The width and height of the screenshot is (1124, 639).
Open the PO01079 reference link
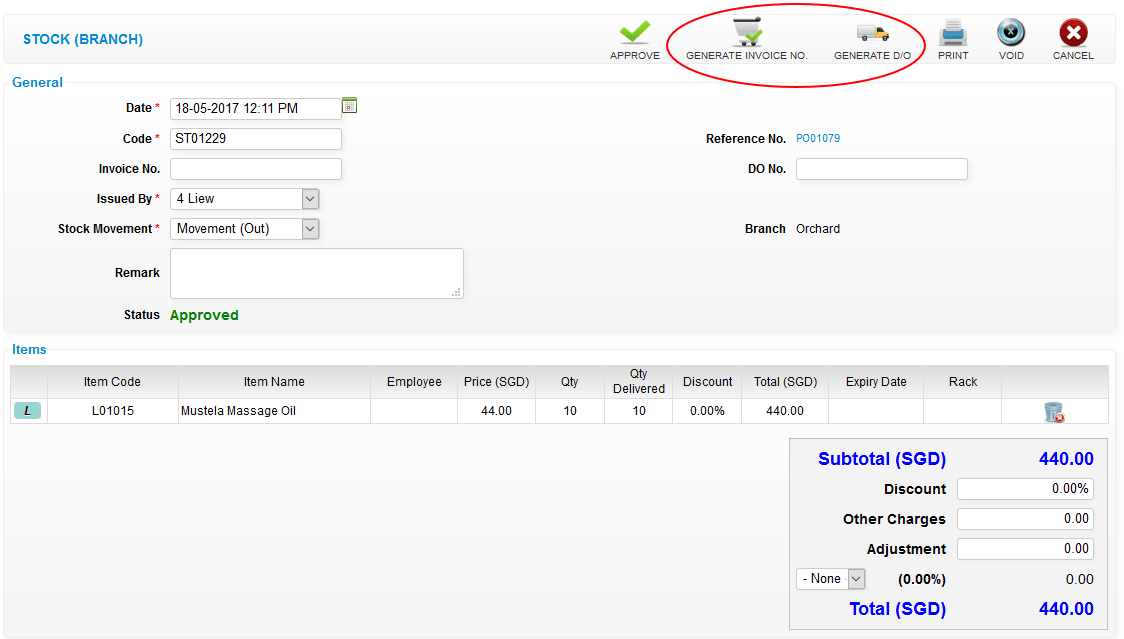coord(818,138)
